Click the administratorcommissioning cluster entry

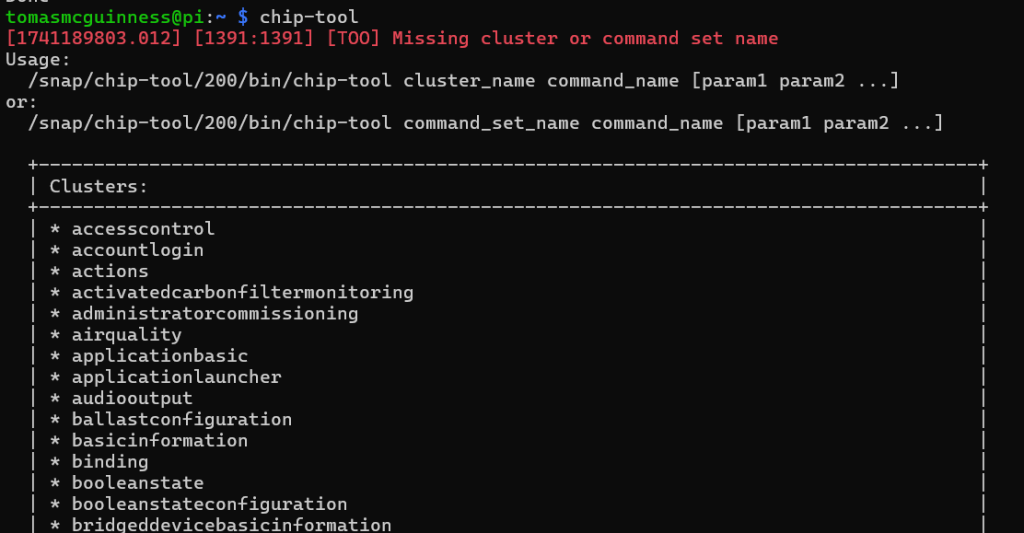point(214,313)
